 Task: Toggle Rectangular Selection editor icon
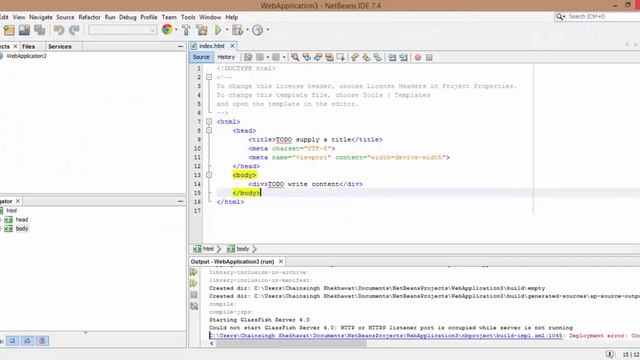tap(340, 57)
